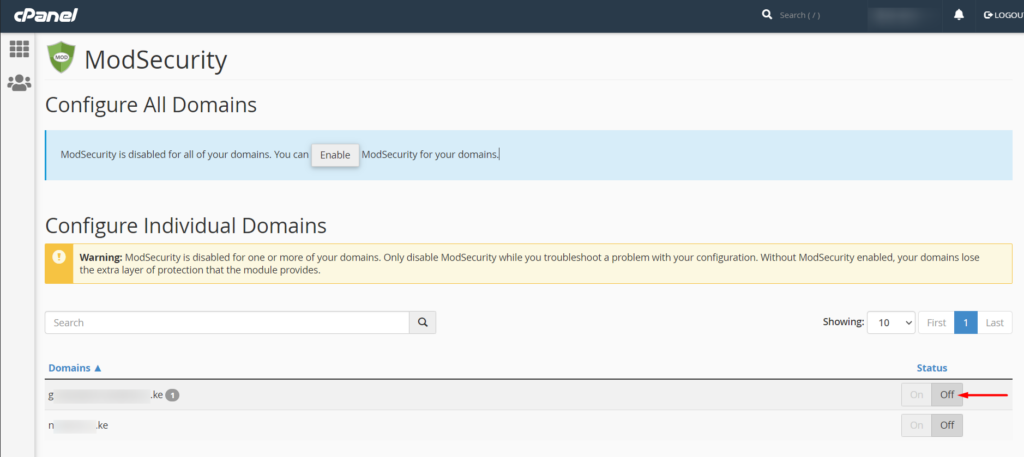This screenshot has height=457, width=1024.
Task: Click the ModSecurity shield icon
Action: point(61,58)
